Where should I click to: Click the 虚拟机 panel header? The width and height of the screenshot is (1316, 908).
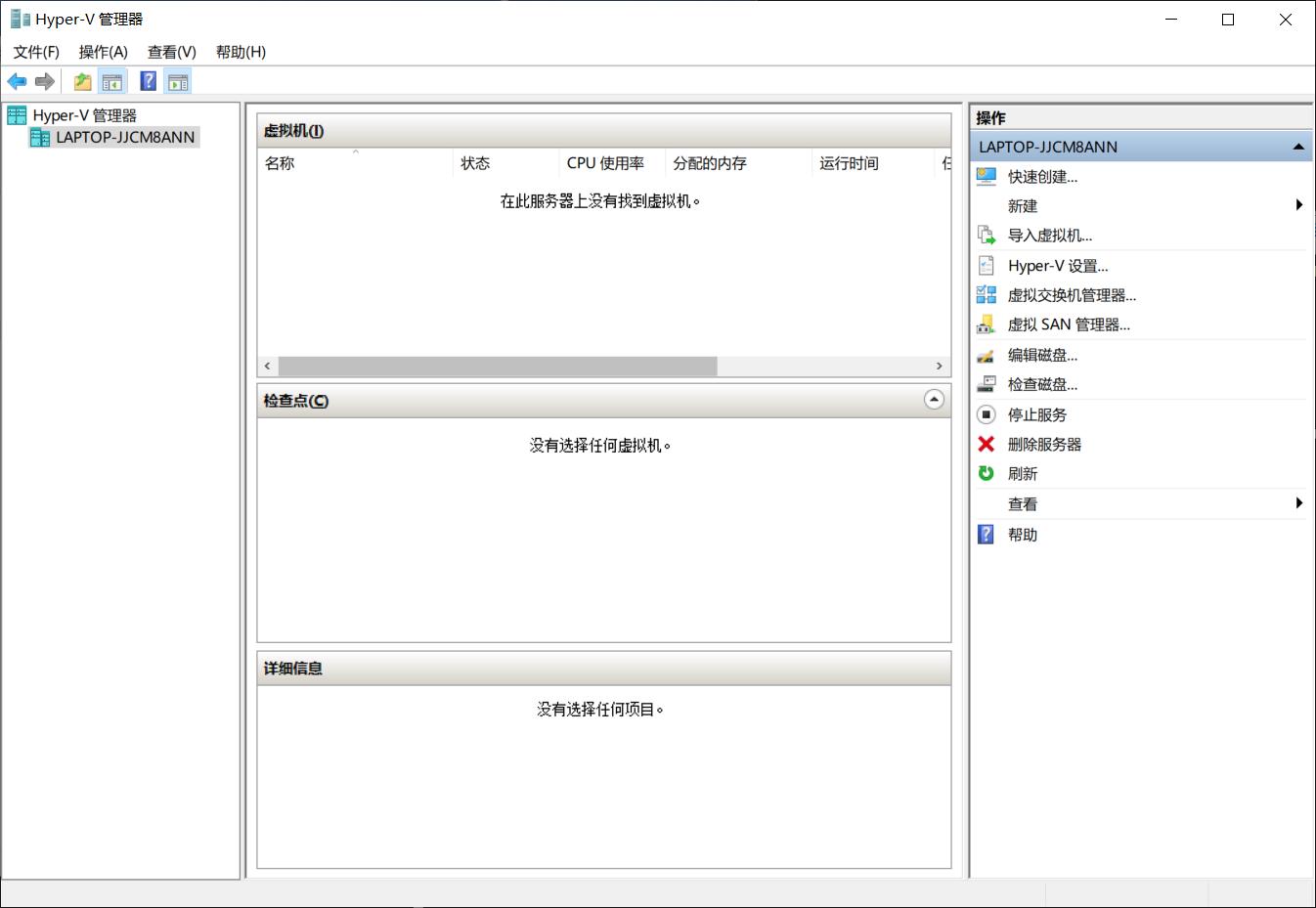[604, 131]
